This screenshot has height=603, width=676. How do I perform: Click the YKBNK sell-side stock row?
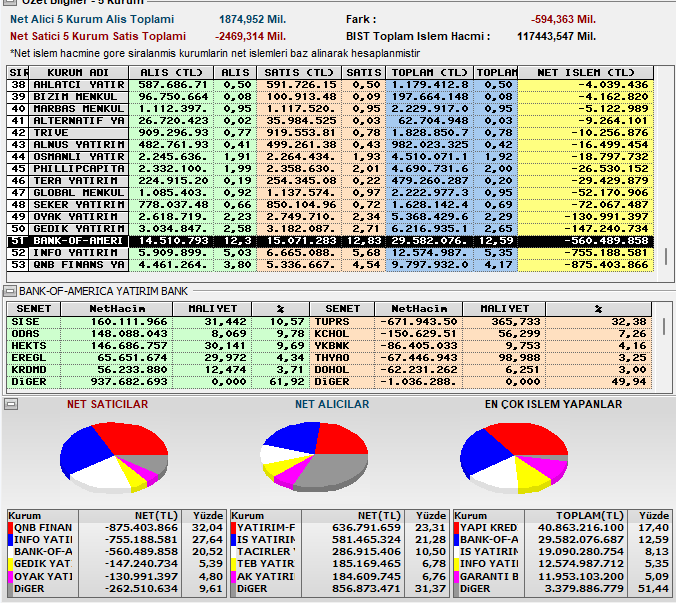480,346
